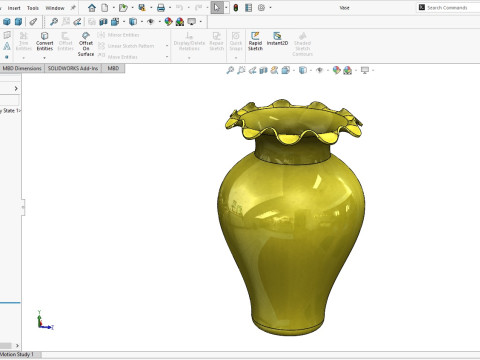The image size is (480, 360).
Task: Toggle Section View in the heads-up toolbar
Action: pyautogui.click(x=263, y=70)
